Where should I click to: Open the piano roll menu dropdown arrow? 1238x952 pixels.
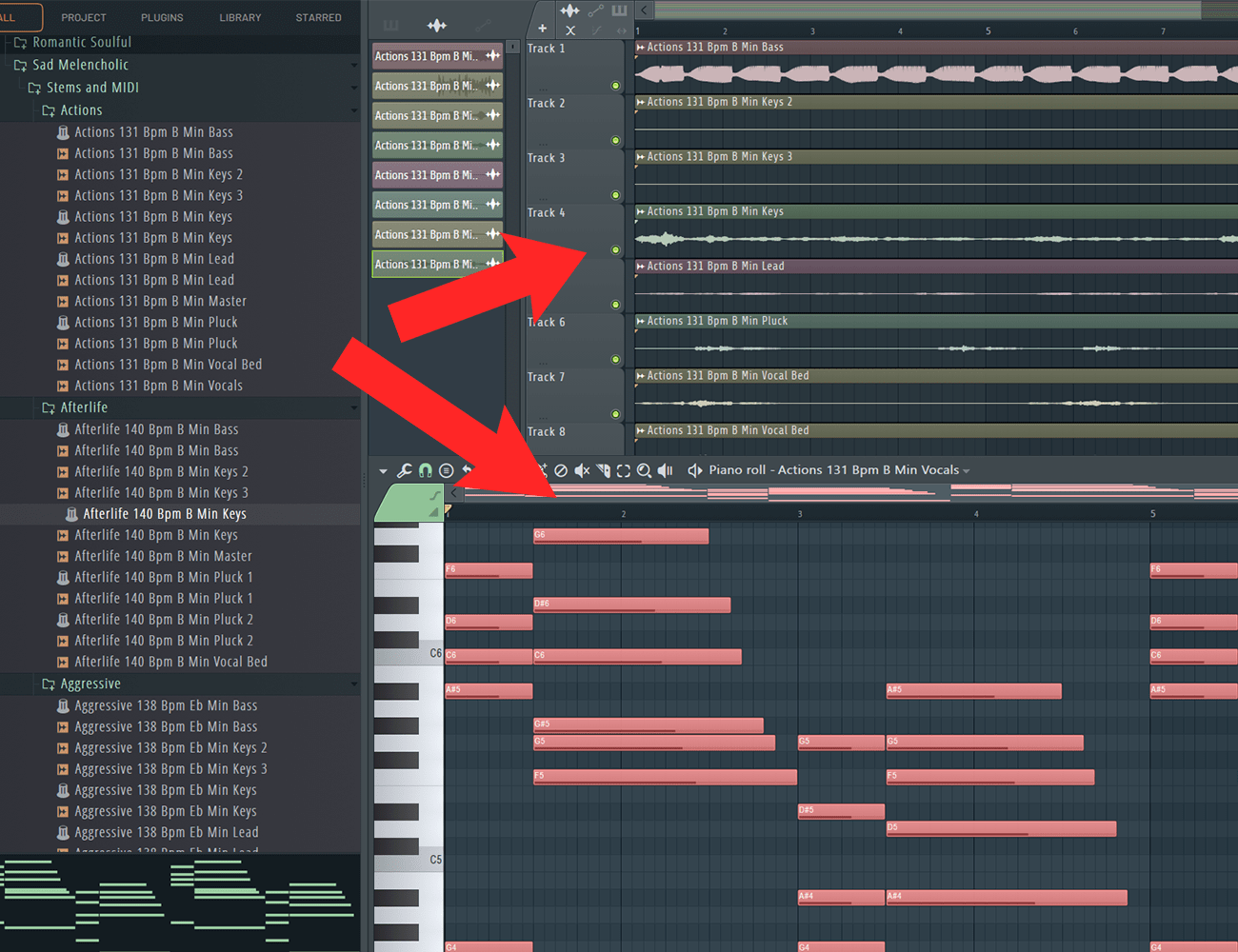click(383, 470)
